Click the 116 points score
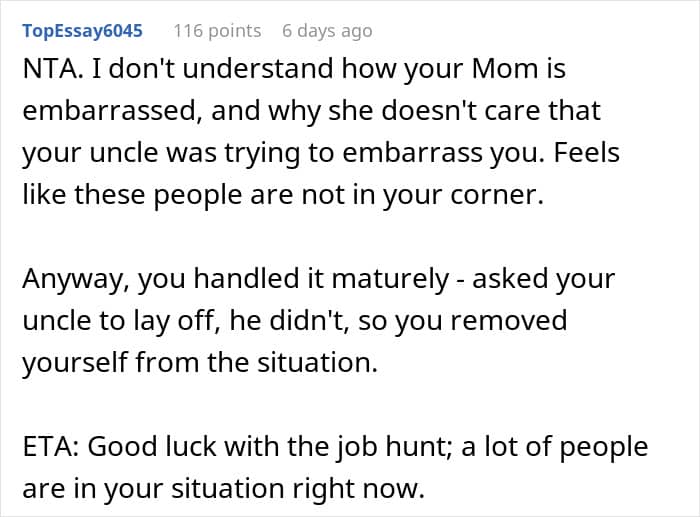The width and height of the screenshot is (700, 517). pos(217,30)
